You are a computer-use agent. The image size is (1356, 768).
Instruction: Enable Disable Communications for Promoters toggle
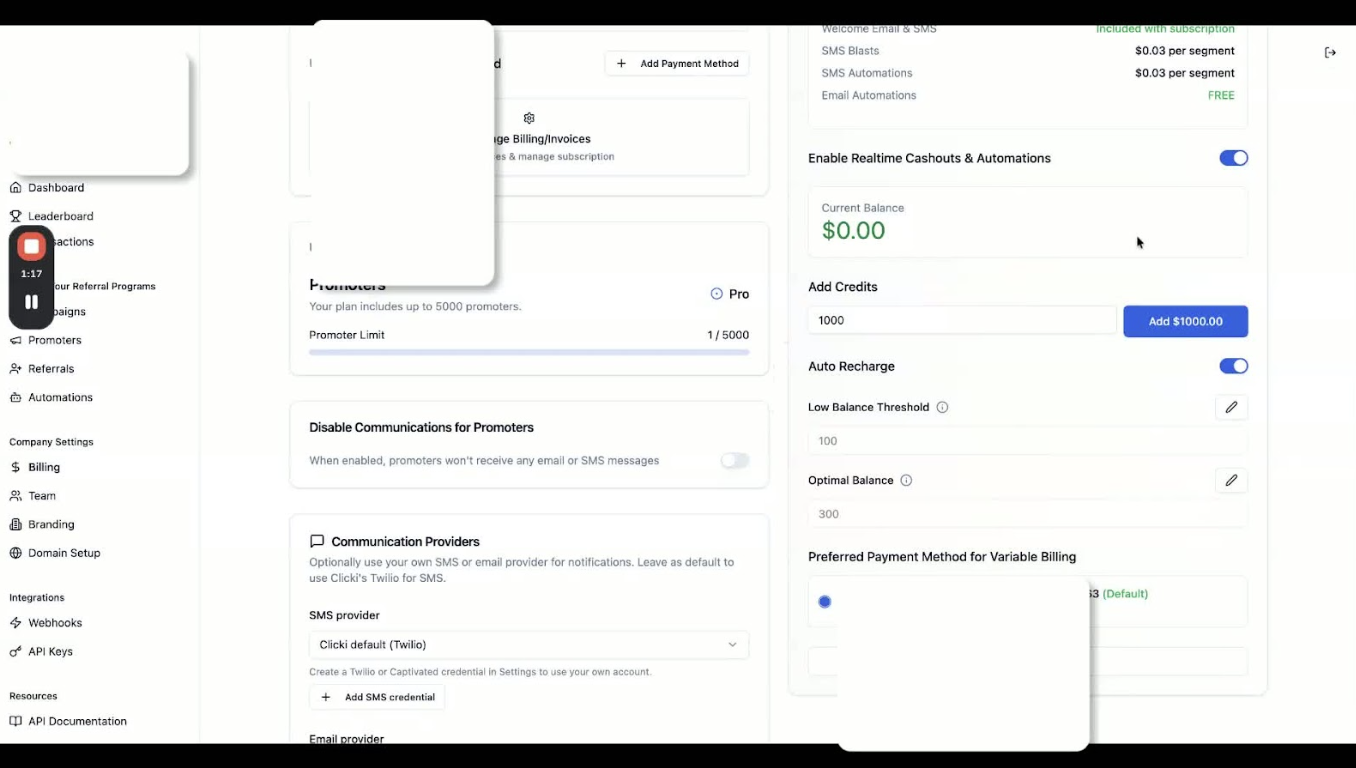click(x=735, y=461)
